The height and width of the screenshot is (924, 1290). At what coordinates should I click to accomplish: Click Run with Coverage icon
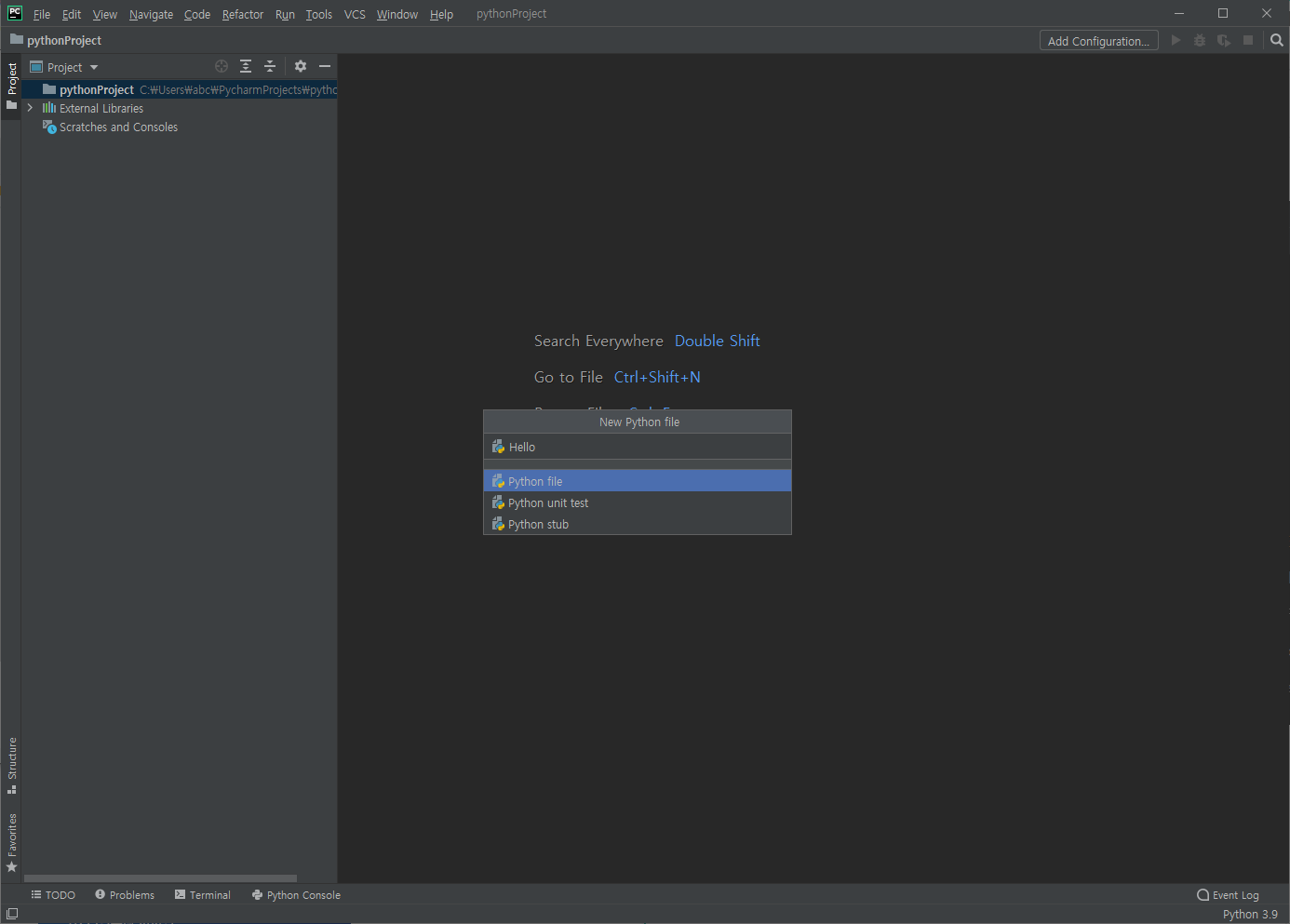pos(1224,40)
